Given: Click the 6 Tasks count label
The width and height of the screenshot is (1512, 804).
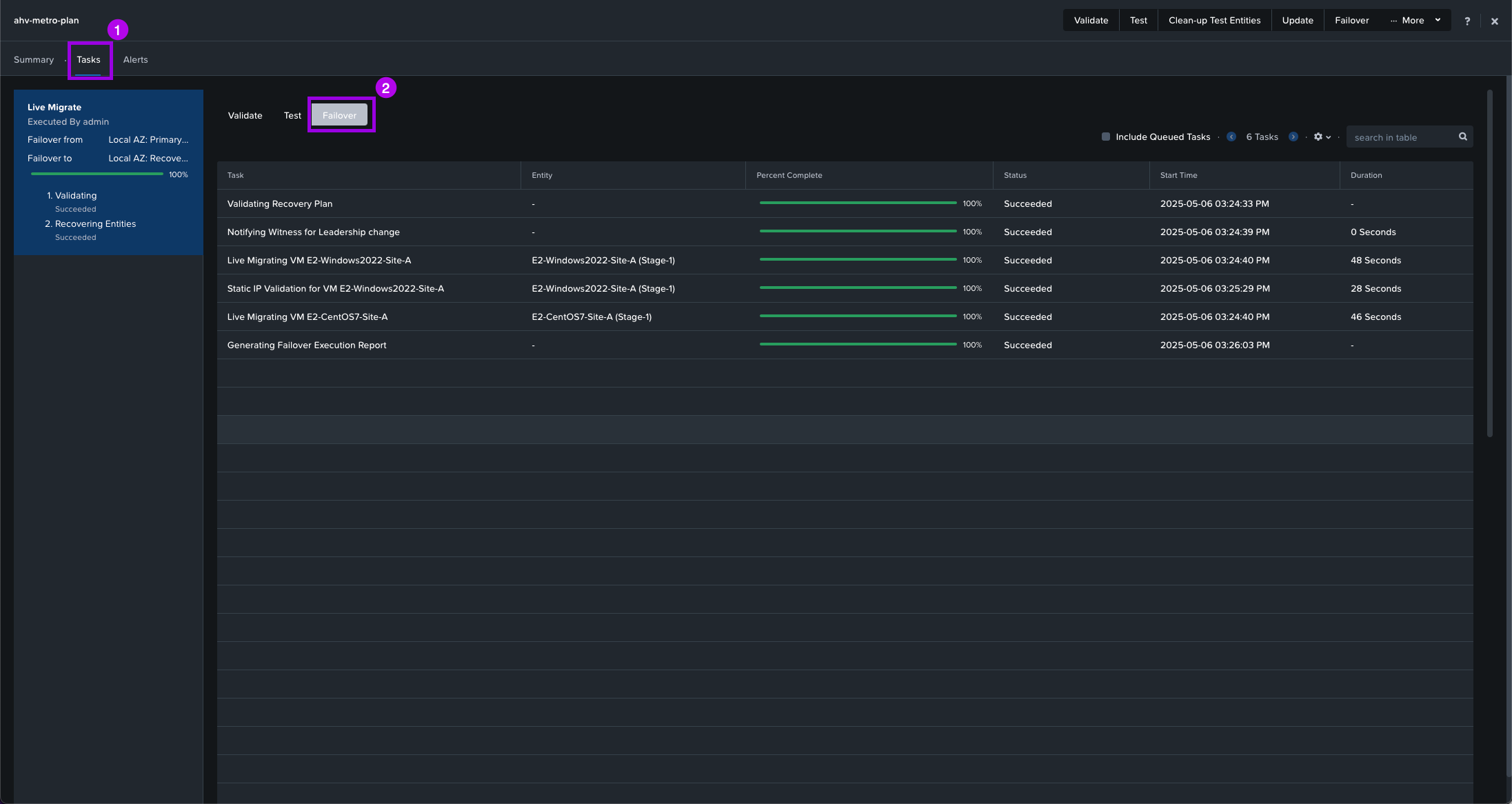Looking at the screenshot, I should [1262, 137].
